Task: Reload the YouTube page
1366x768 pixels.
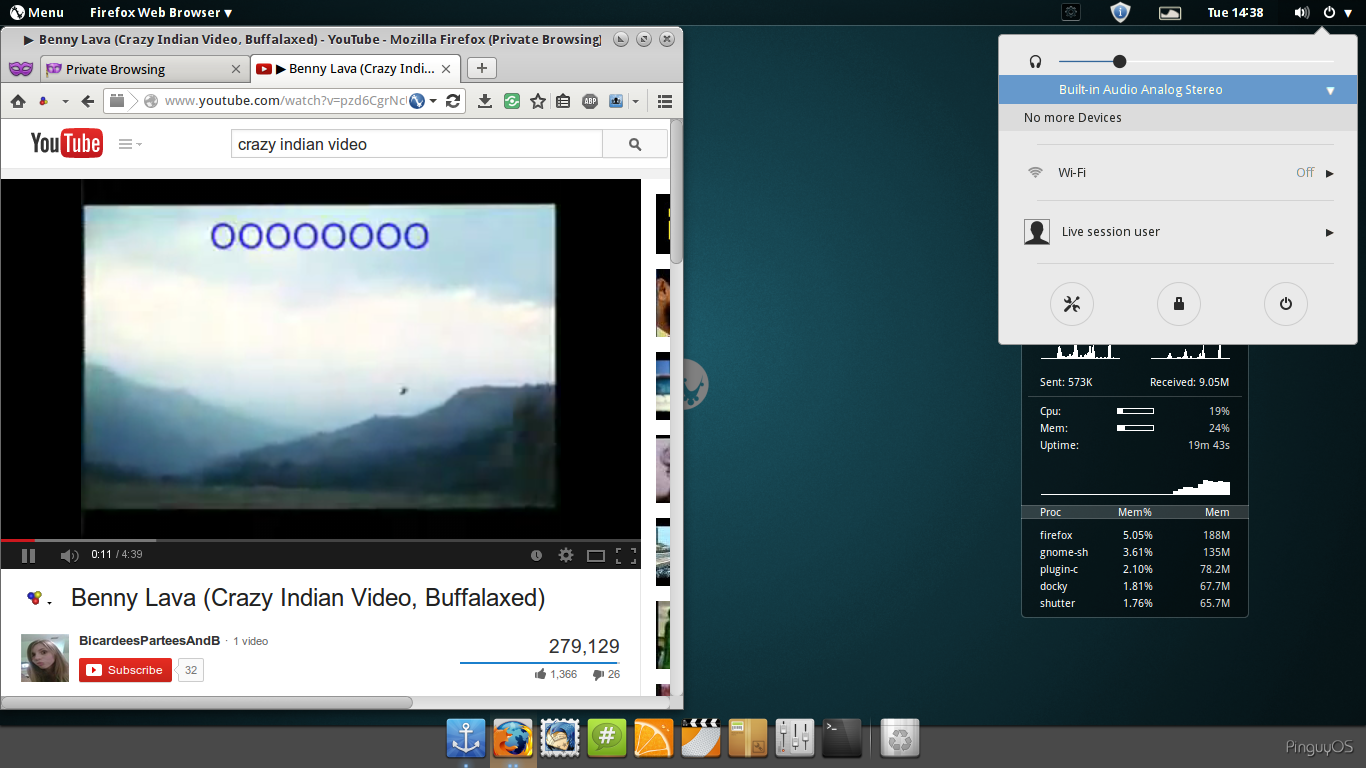Action: pos(453,101)
